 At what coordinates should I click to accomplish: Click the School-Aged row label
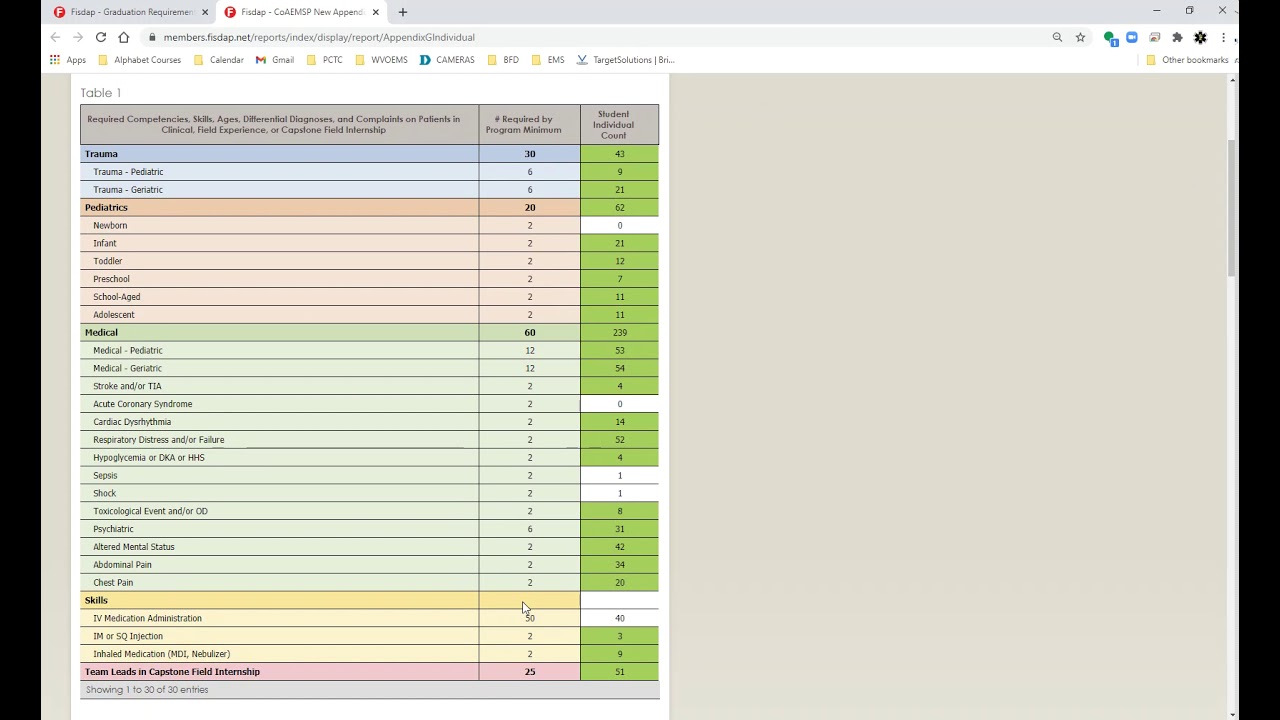click(x=117, y=297)
